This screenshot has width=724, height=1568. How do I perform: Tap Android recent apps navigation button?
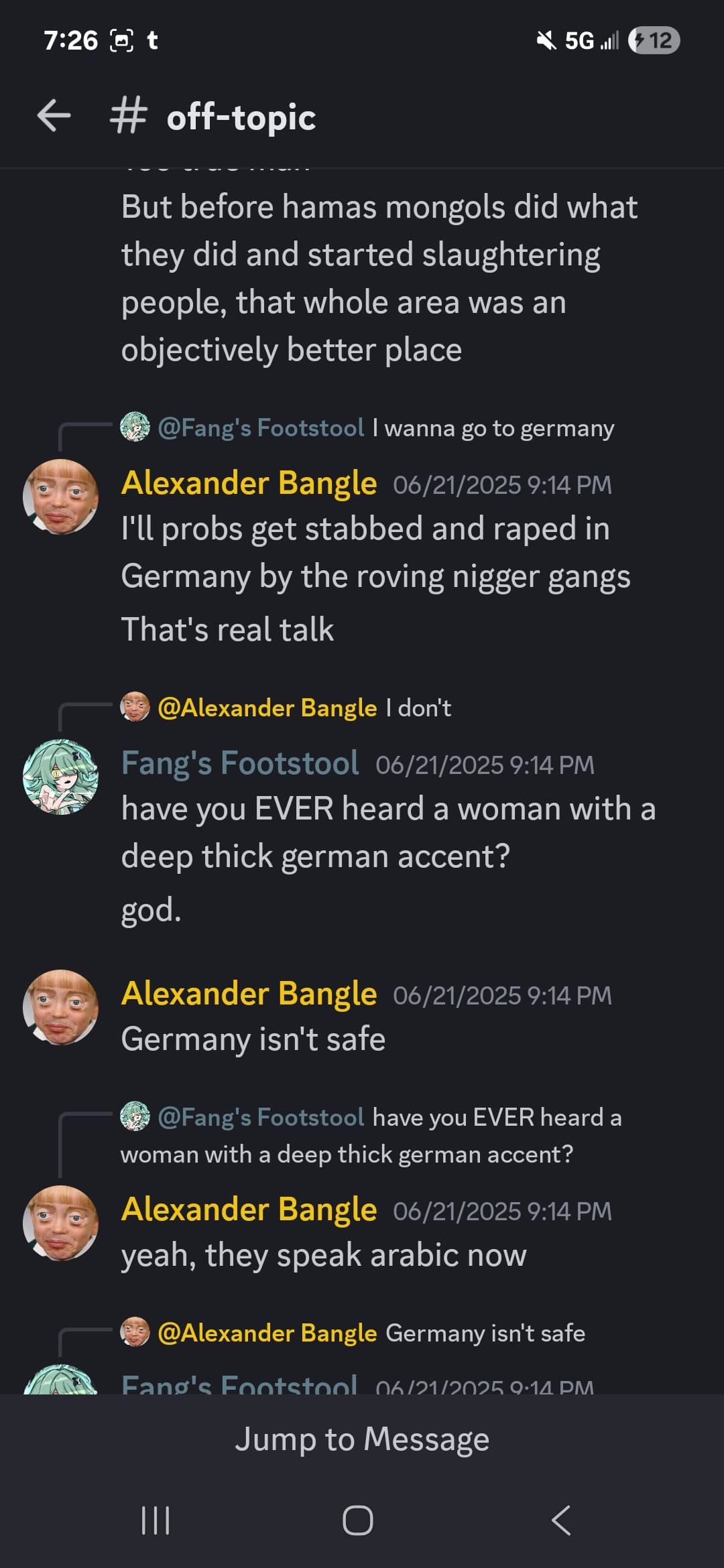coord(156,1520)
